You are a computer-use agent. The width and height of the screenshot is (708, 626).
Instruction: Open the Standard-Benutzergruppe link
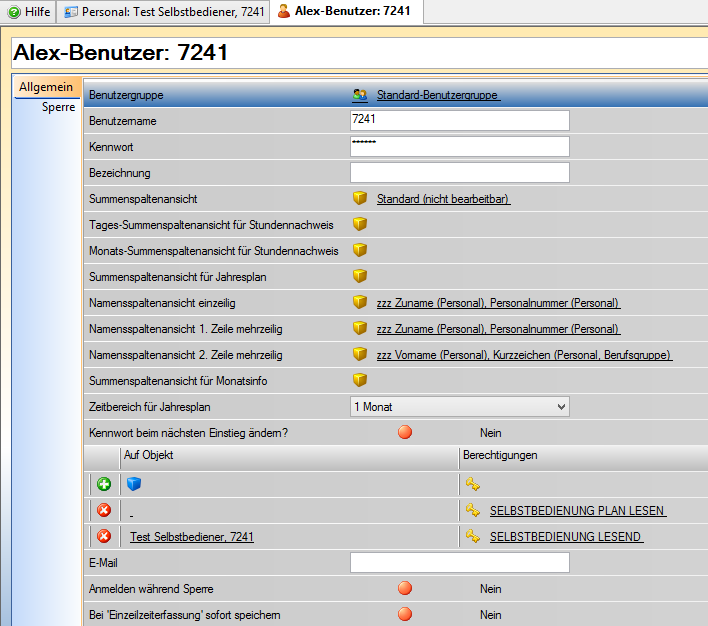point(437,95)
